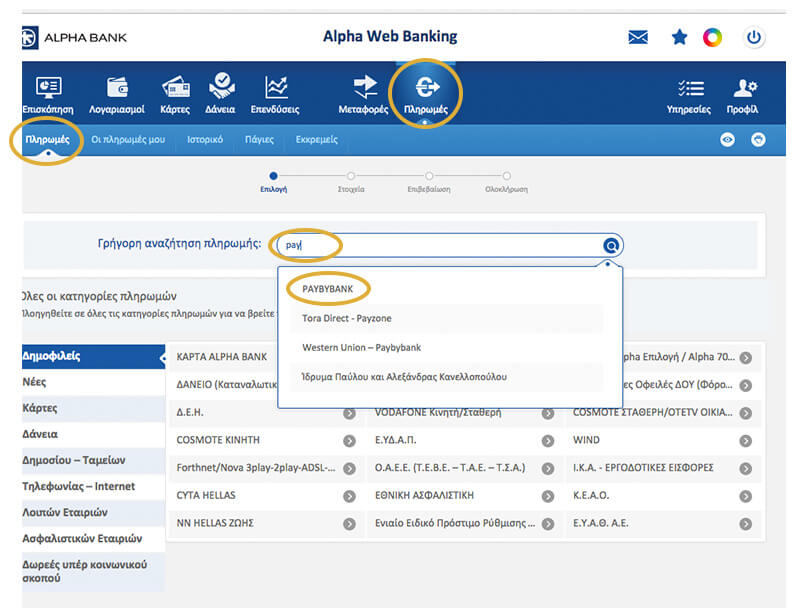
Task: Click the power logout icon
Action: [754, 37]
